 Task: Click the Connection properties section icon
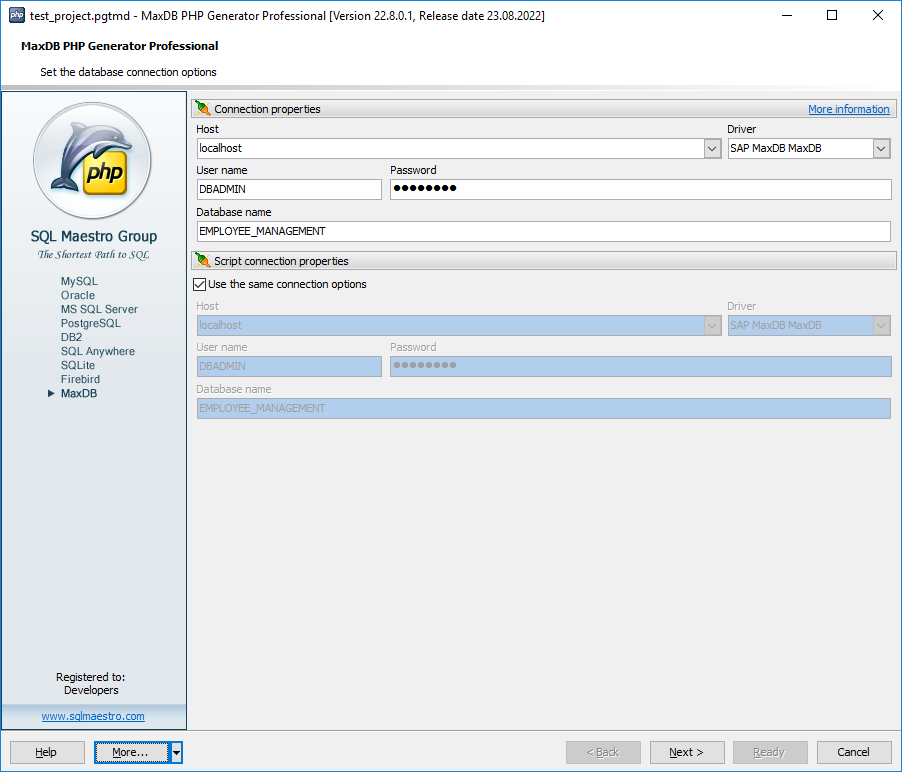point(203,109)
